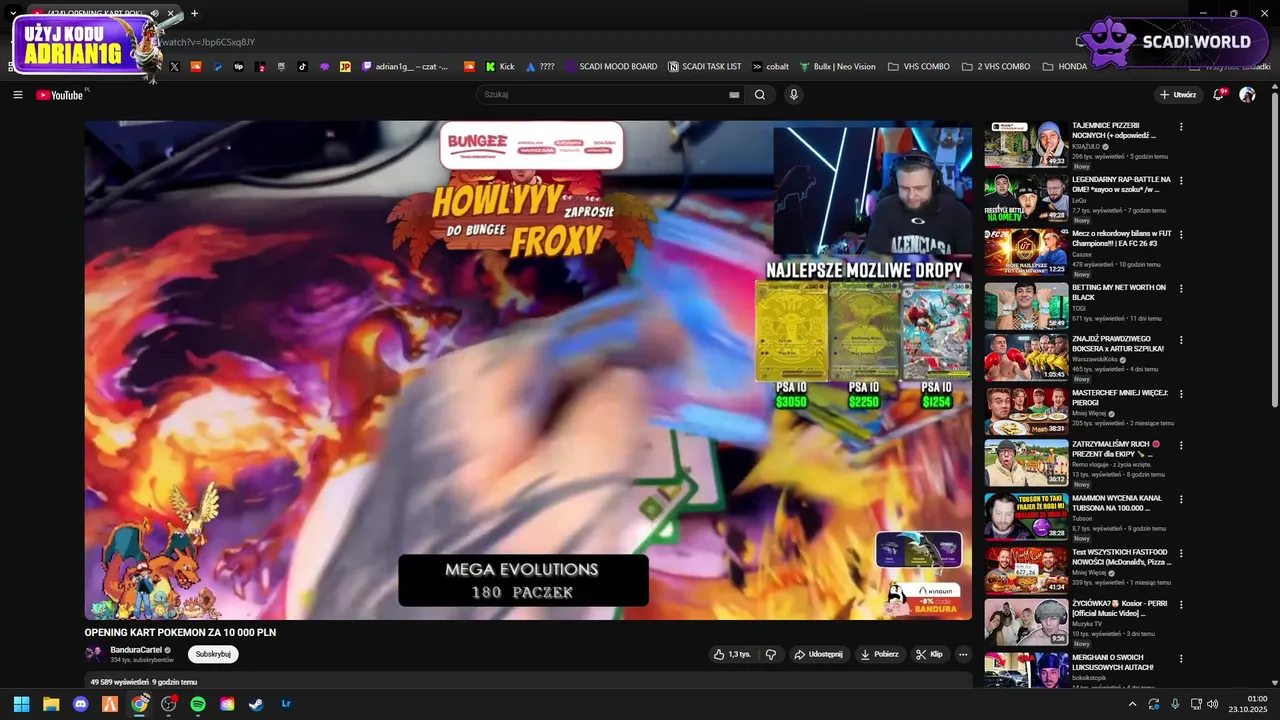Open the BanduraCartel channel name link
This screenshot has width=1280, height=720.
(136, 650)
